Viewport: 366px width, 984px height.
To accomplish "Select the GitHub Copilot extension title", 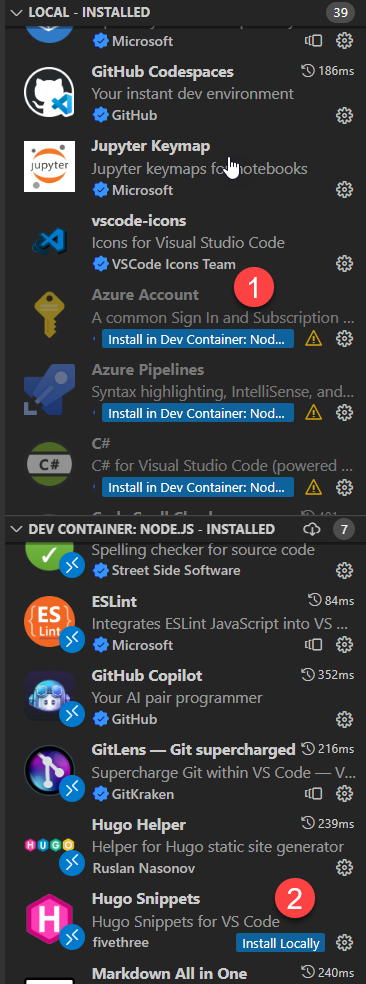I will point(147,676).
